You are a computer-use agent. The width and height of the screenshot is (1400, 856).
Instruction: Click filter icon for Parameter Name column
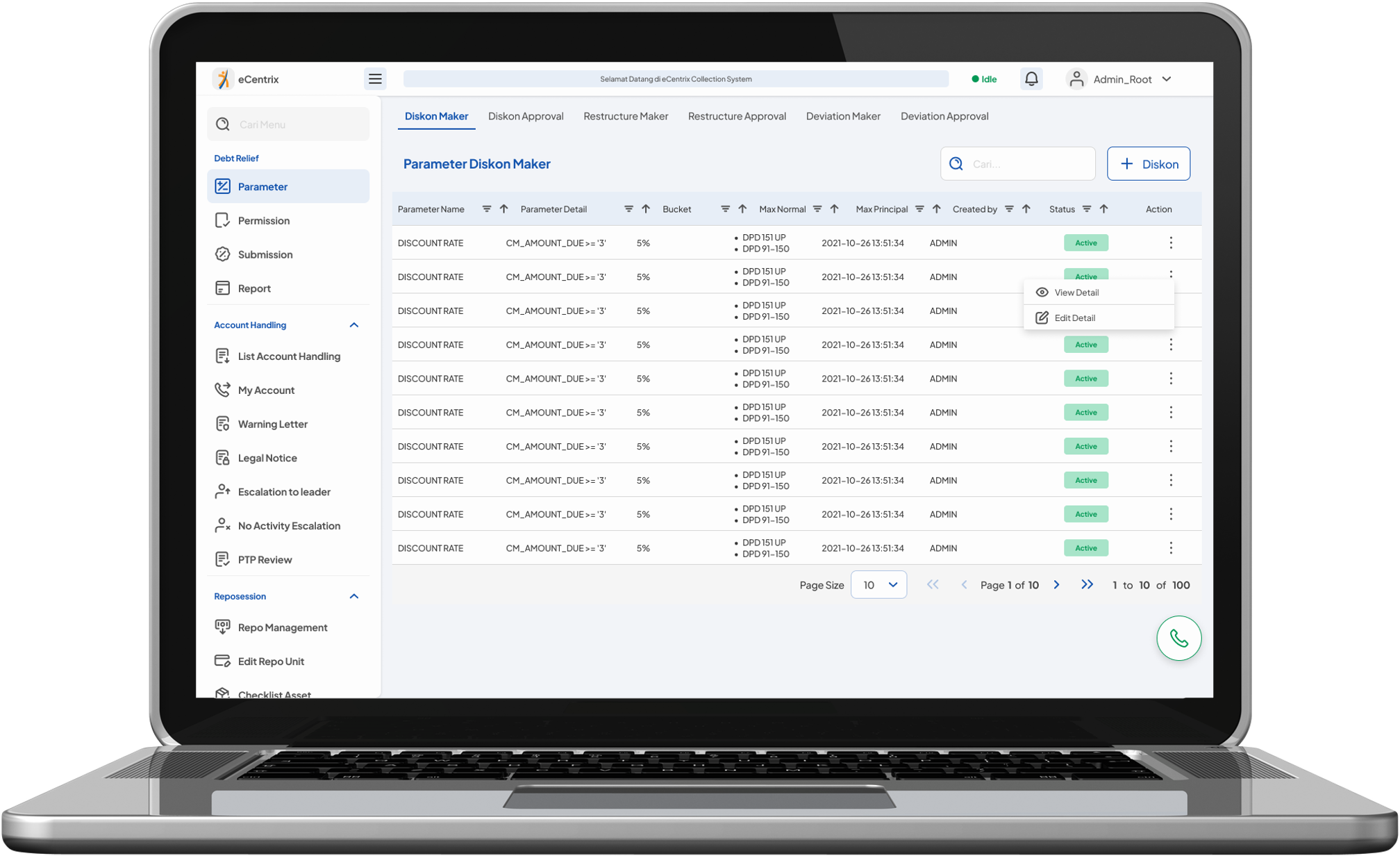(x=487, y=209)
